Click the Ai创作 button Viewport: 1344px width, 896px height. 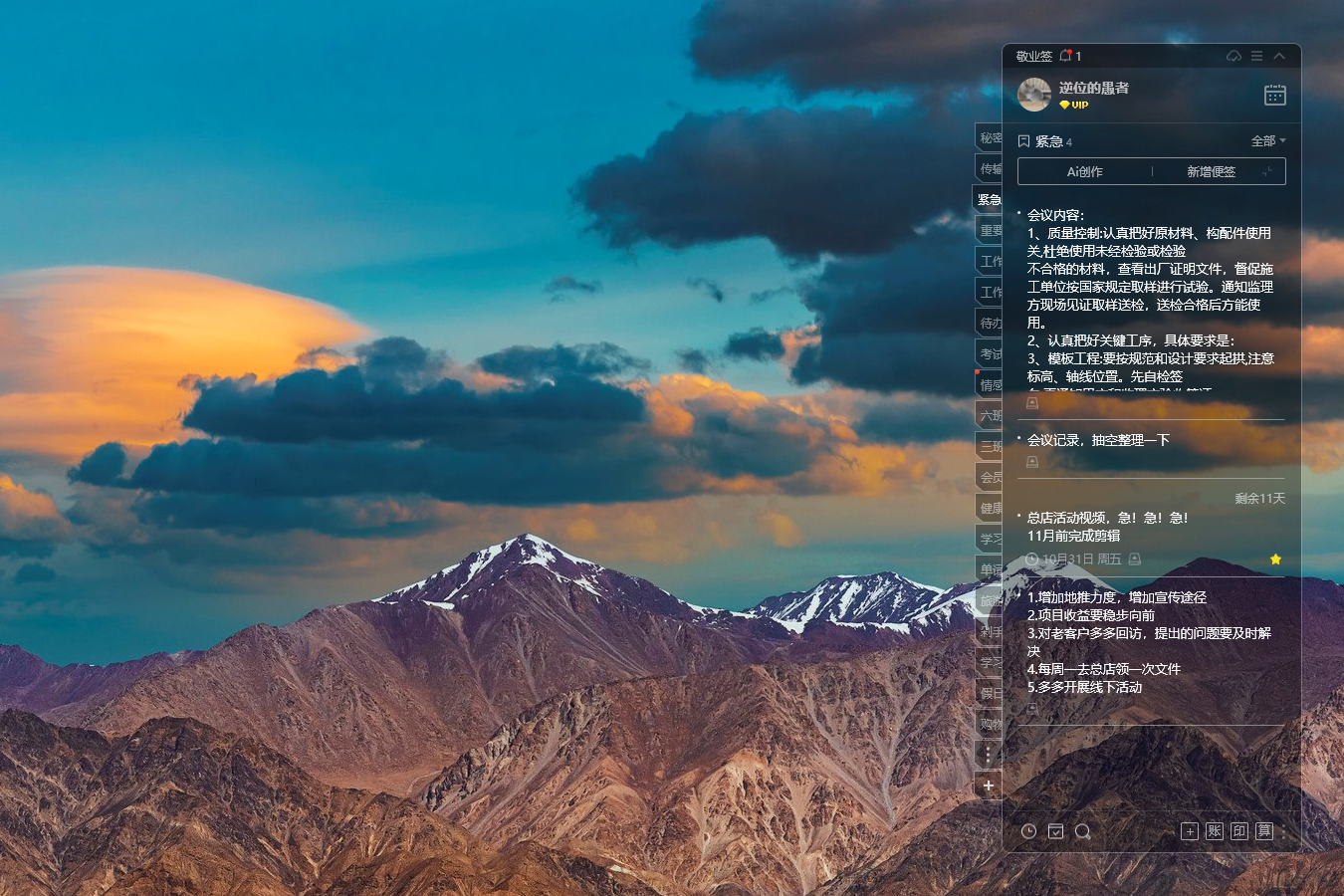tap(1084, 171)
